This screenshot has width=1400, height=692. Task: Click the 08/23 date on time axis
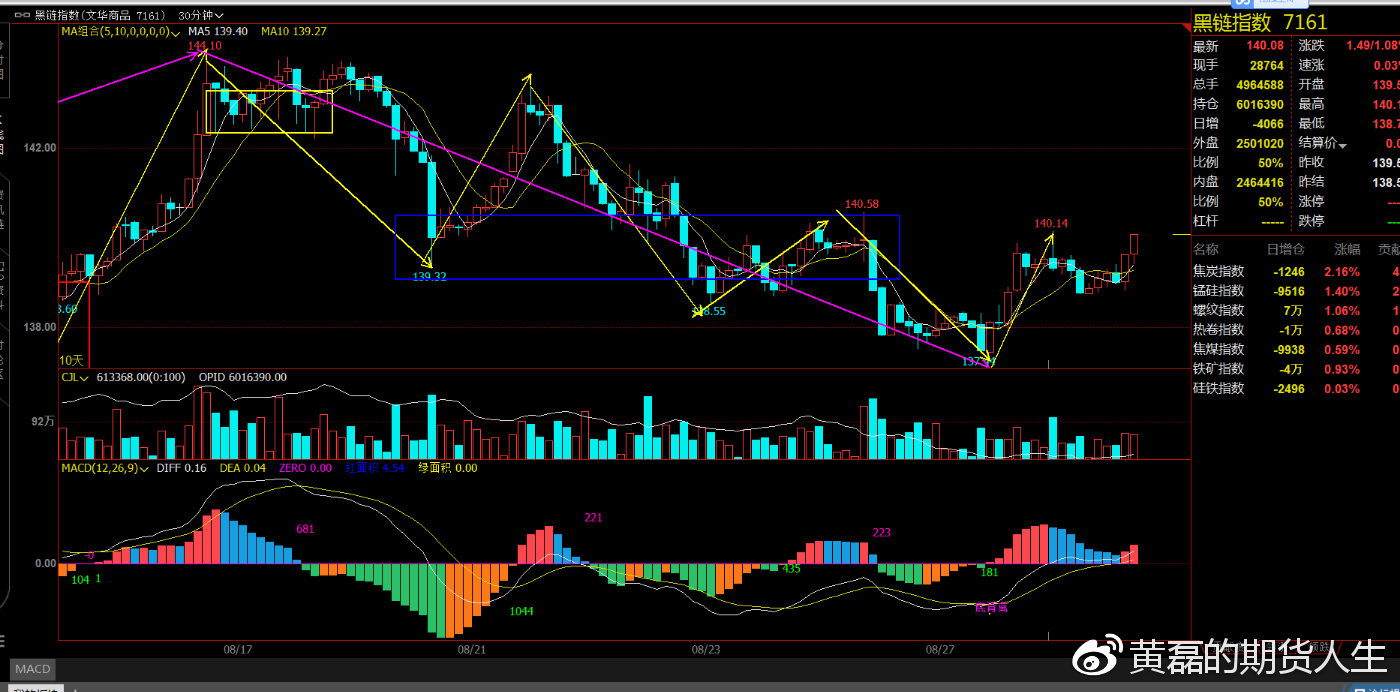click(706, 649)
